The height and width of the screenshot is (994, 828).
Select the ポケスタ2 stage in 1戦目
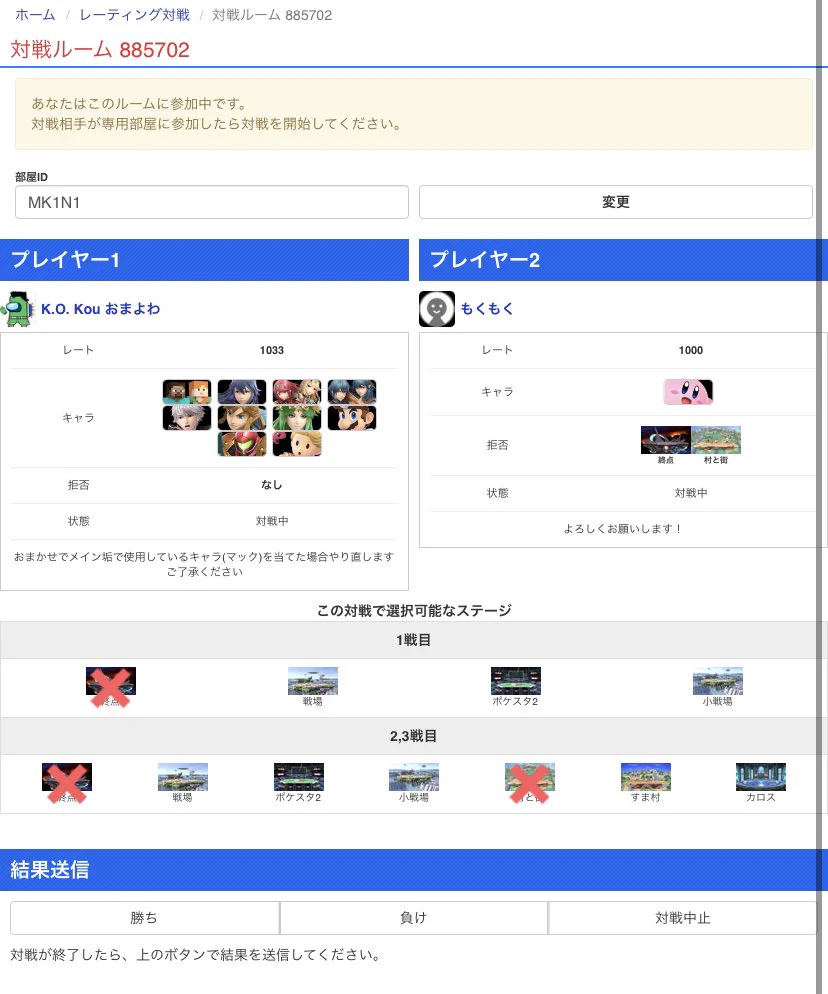[x=515, y=687]
